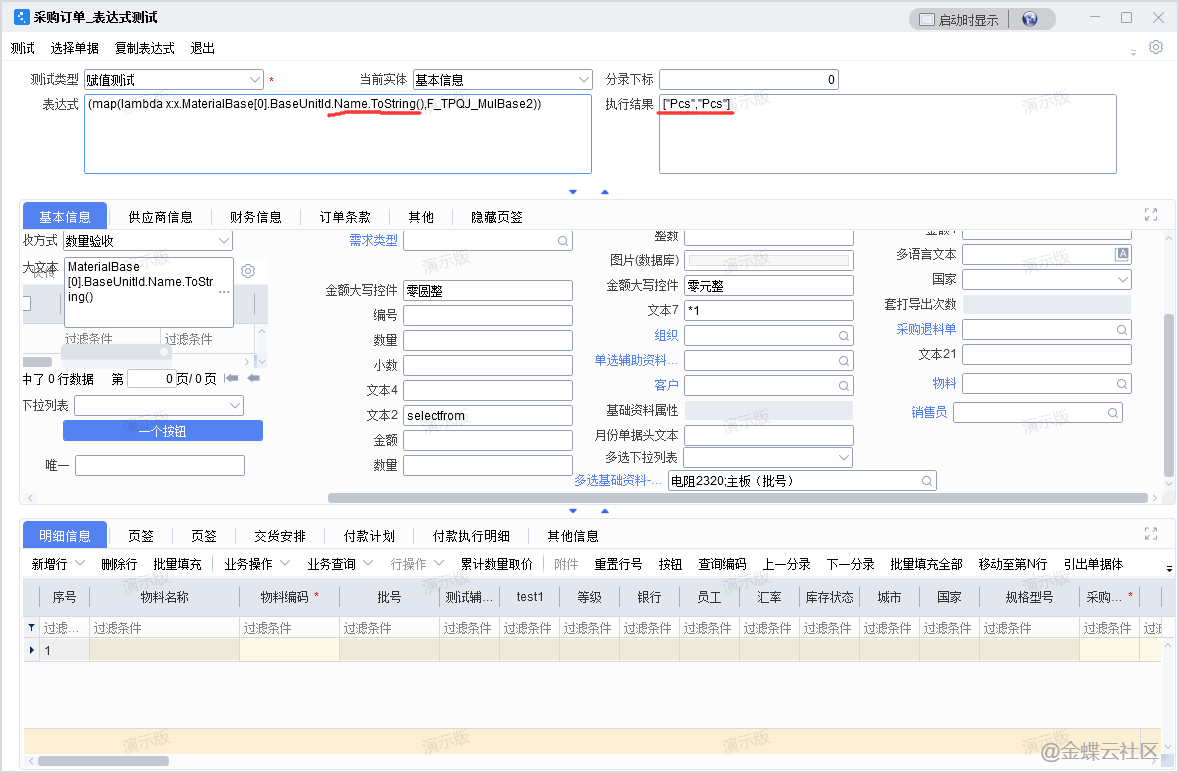Switch to 交货安排 tab
Image resolution: width=1179 pixels, height=773 pixels.
pos(280,536)
